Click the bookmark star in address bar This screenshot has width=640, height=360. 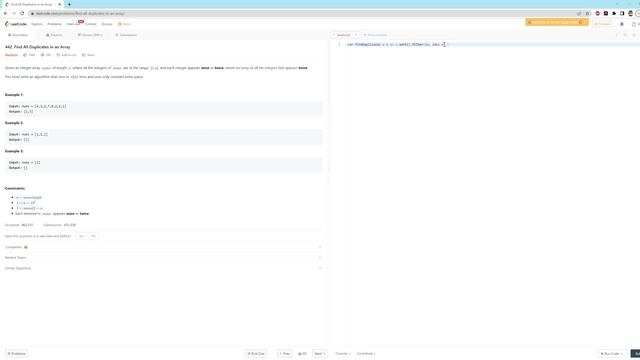pyautogui.click(x=587, y=13)
